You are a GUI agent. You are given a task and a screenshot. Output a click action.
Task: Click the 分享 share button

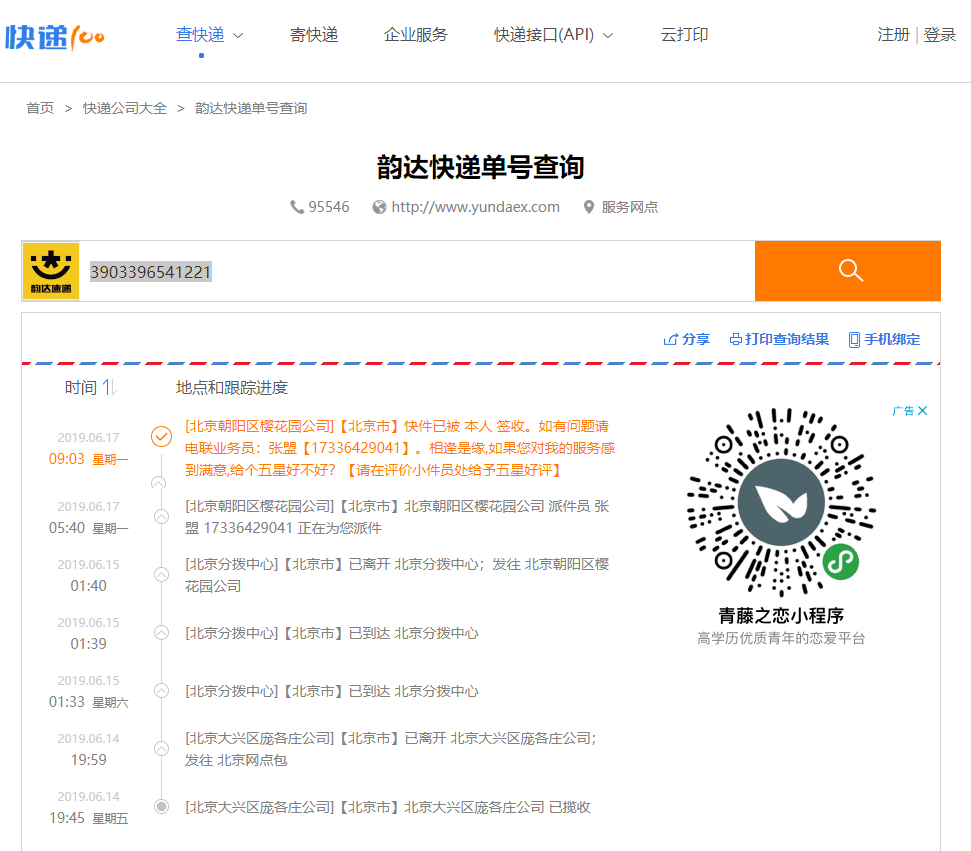pos(686,339)
